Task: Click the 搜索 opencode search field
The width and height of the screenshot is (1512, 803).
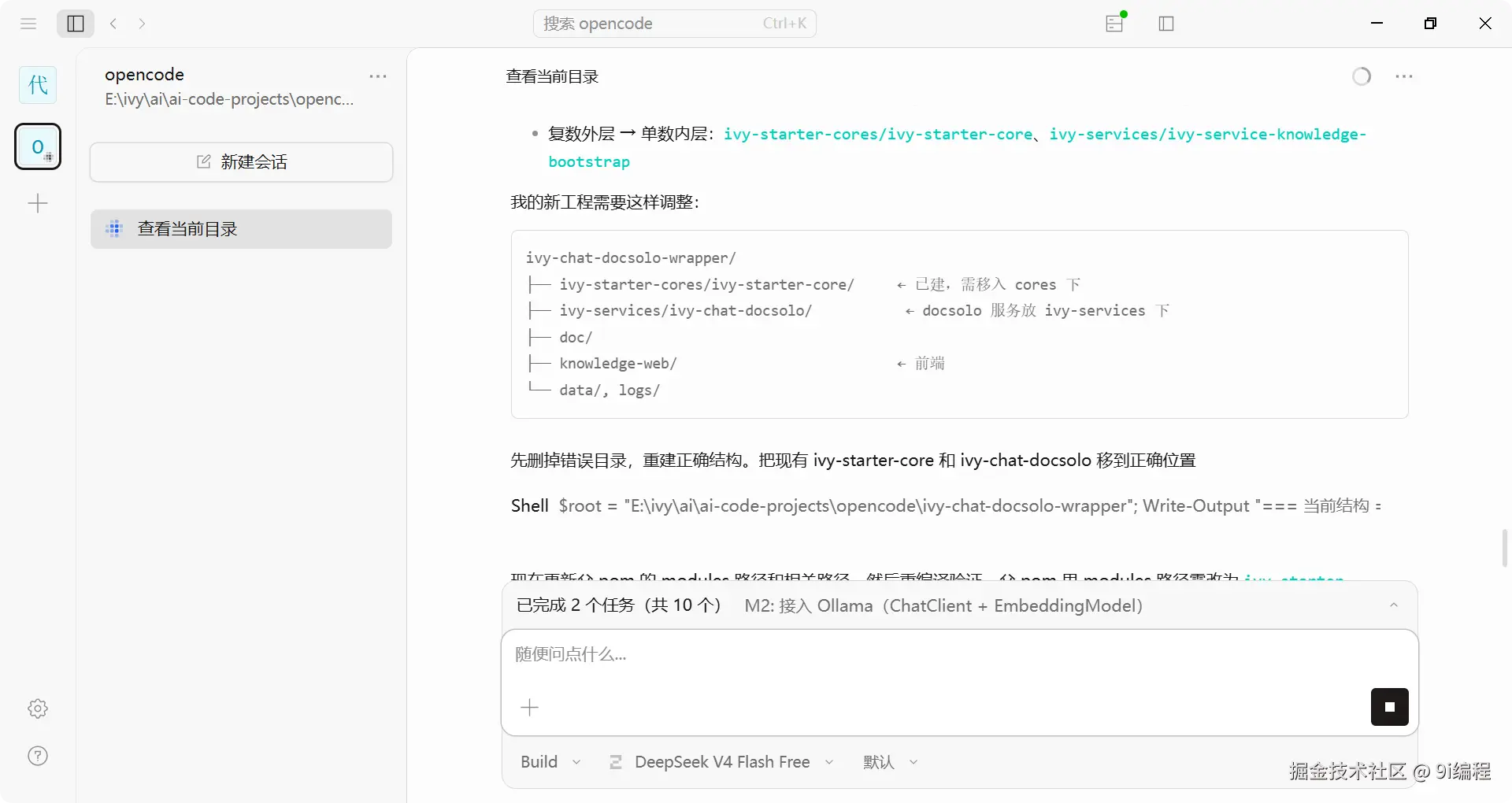Action: pyautogui.click(x=675, y=24)
